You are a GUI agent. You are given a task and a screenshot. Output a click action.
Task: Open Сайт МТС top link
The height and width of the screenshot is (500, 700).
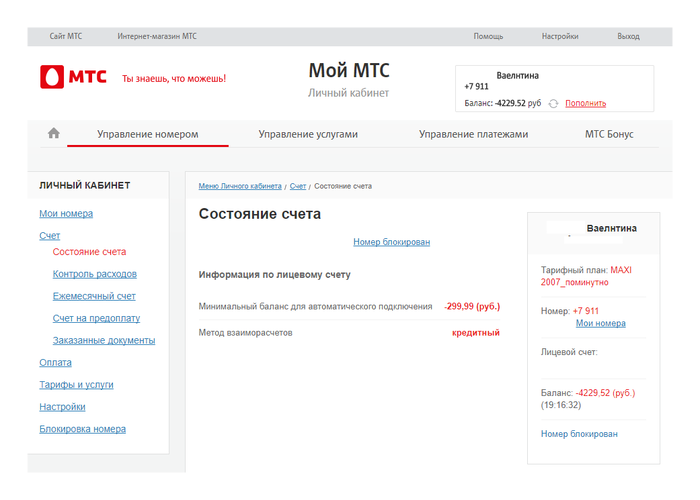(66, 36)
